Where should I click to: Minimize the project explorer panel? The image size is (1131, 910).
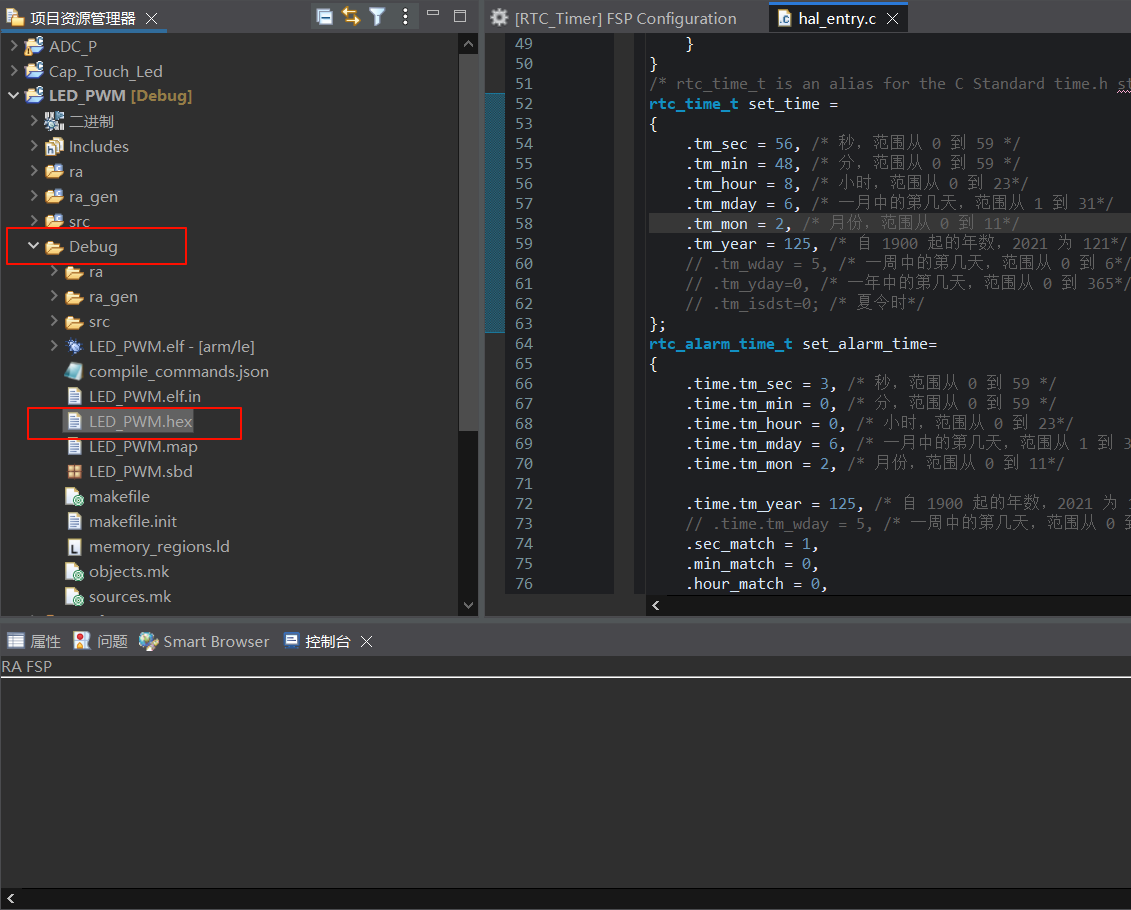(x=433, y=13)
